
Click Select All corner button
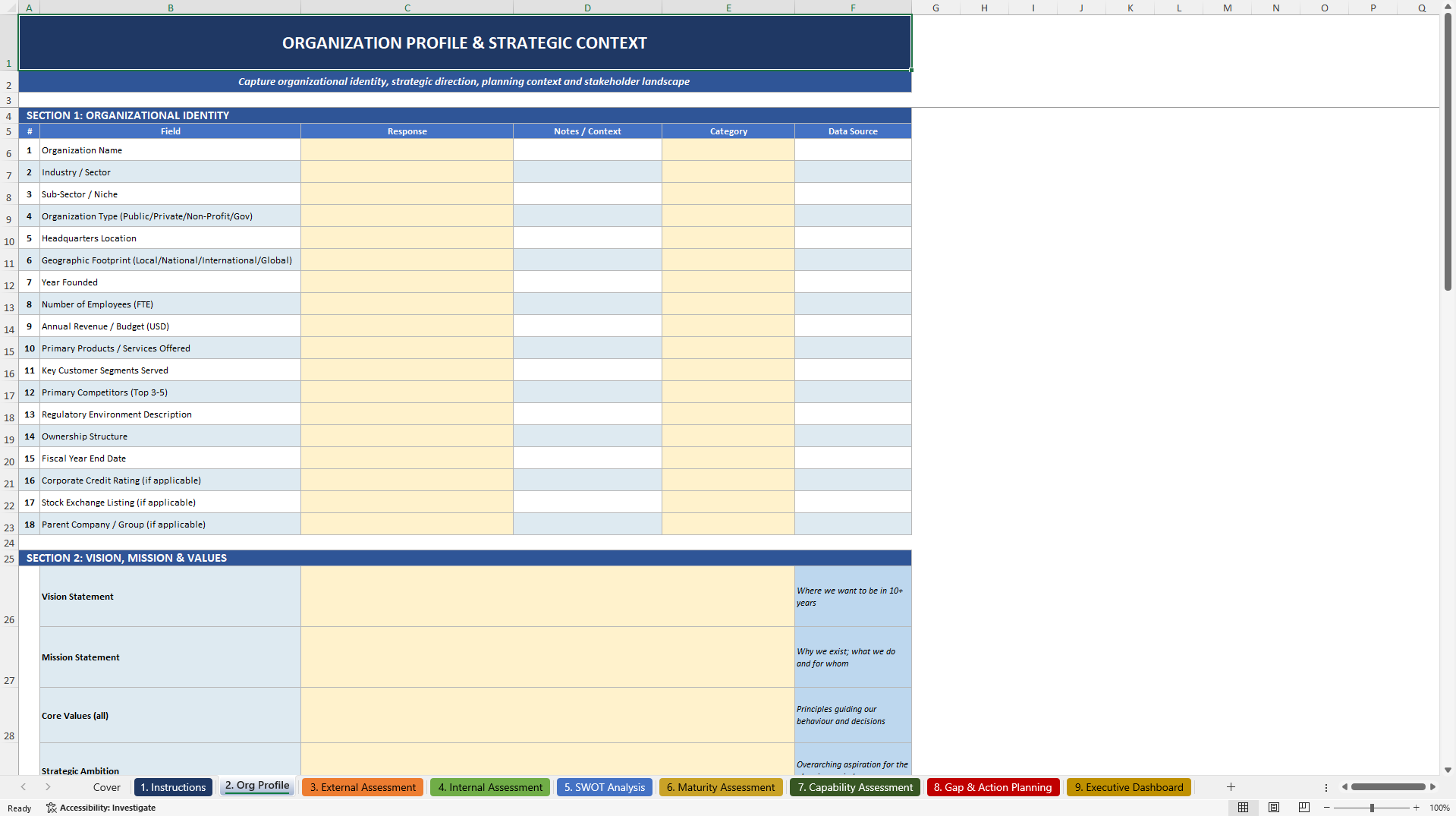coord(9,8)
